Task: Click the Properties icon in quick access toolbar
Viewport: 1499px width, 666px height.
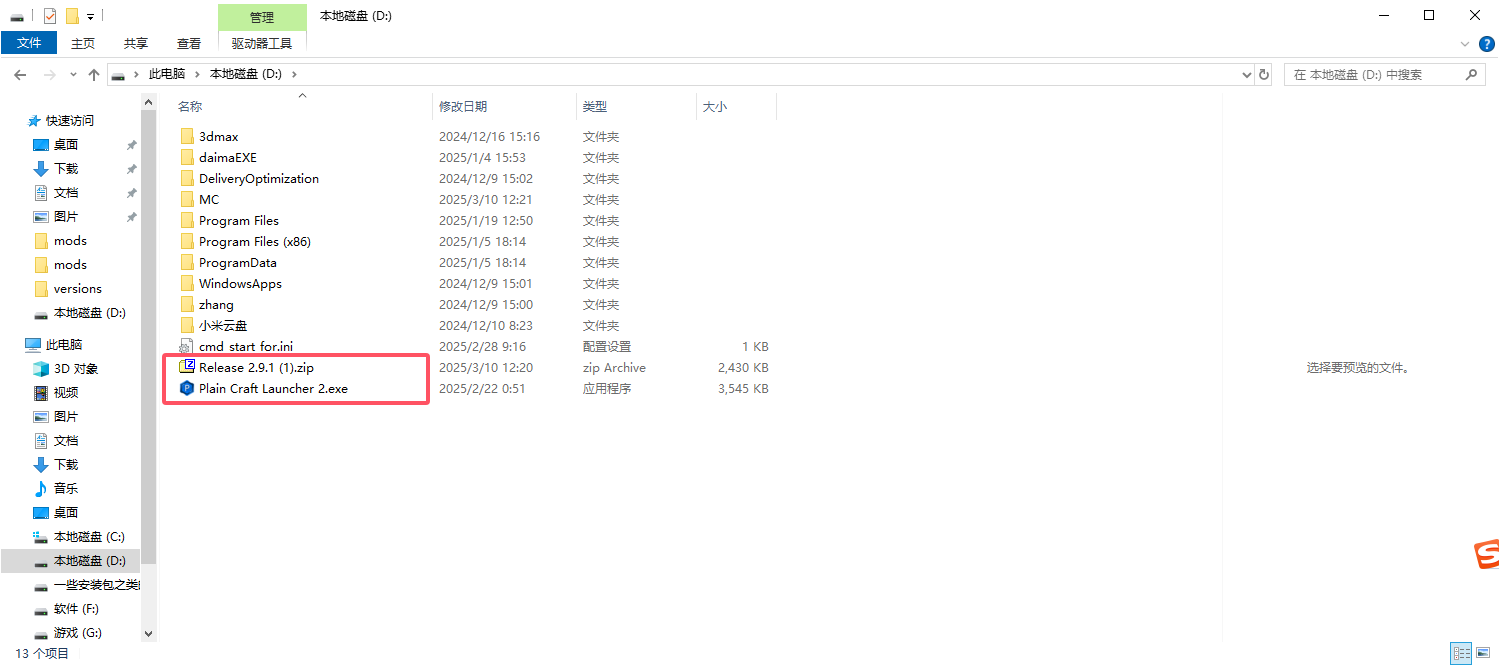Action: [x=50, y=16]
